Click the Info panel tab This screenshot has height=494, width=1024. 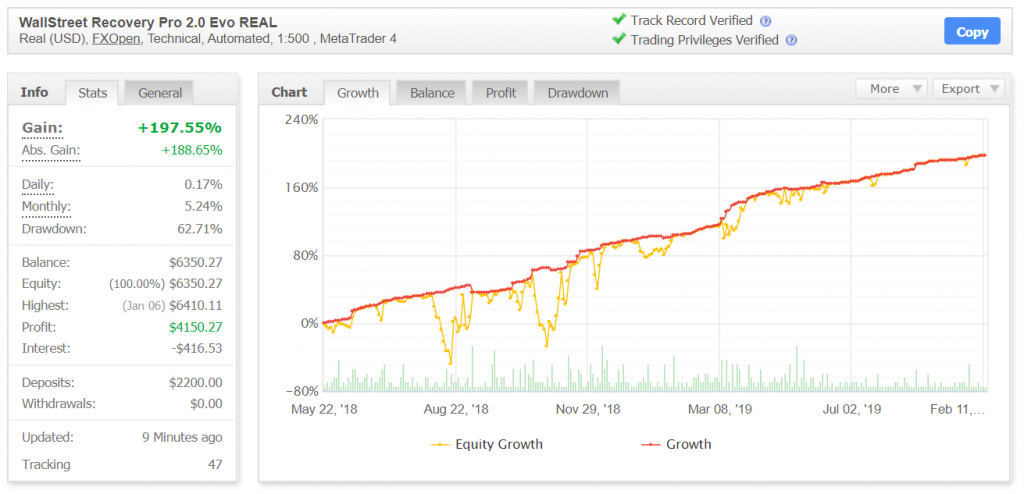pyautogui.click(x=34, y=92)
